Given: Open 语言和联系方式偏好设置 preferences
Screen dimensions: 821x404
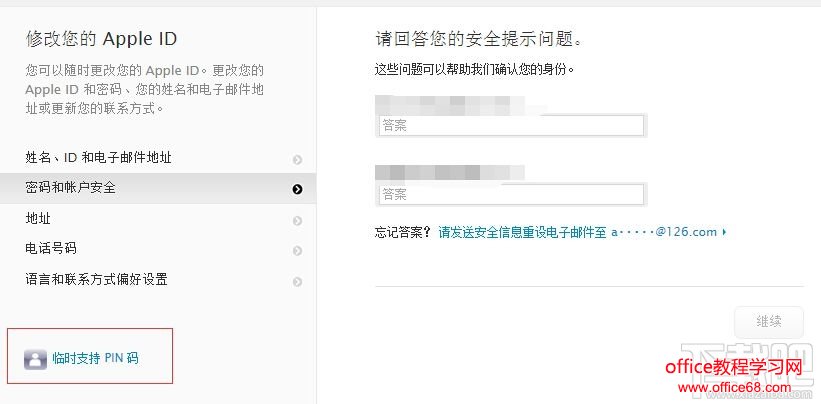Looking at the screenshot, I should (96, 279).
